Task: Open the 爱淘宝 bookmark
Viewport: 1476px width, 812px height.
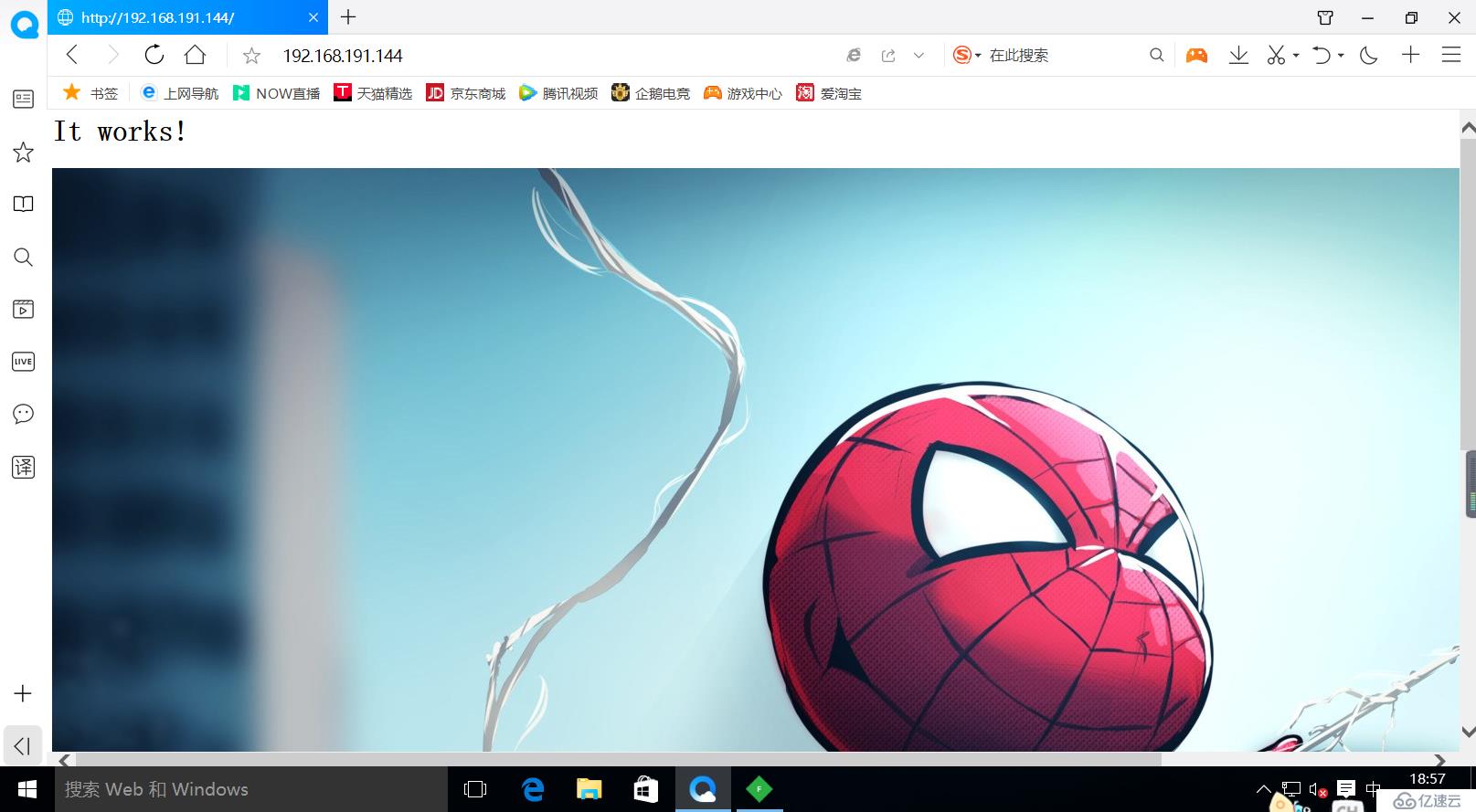Action: click(829, 93)
